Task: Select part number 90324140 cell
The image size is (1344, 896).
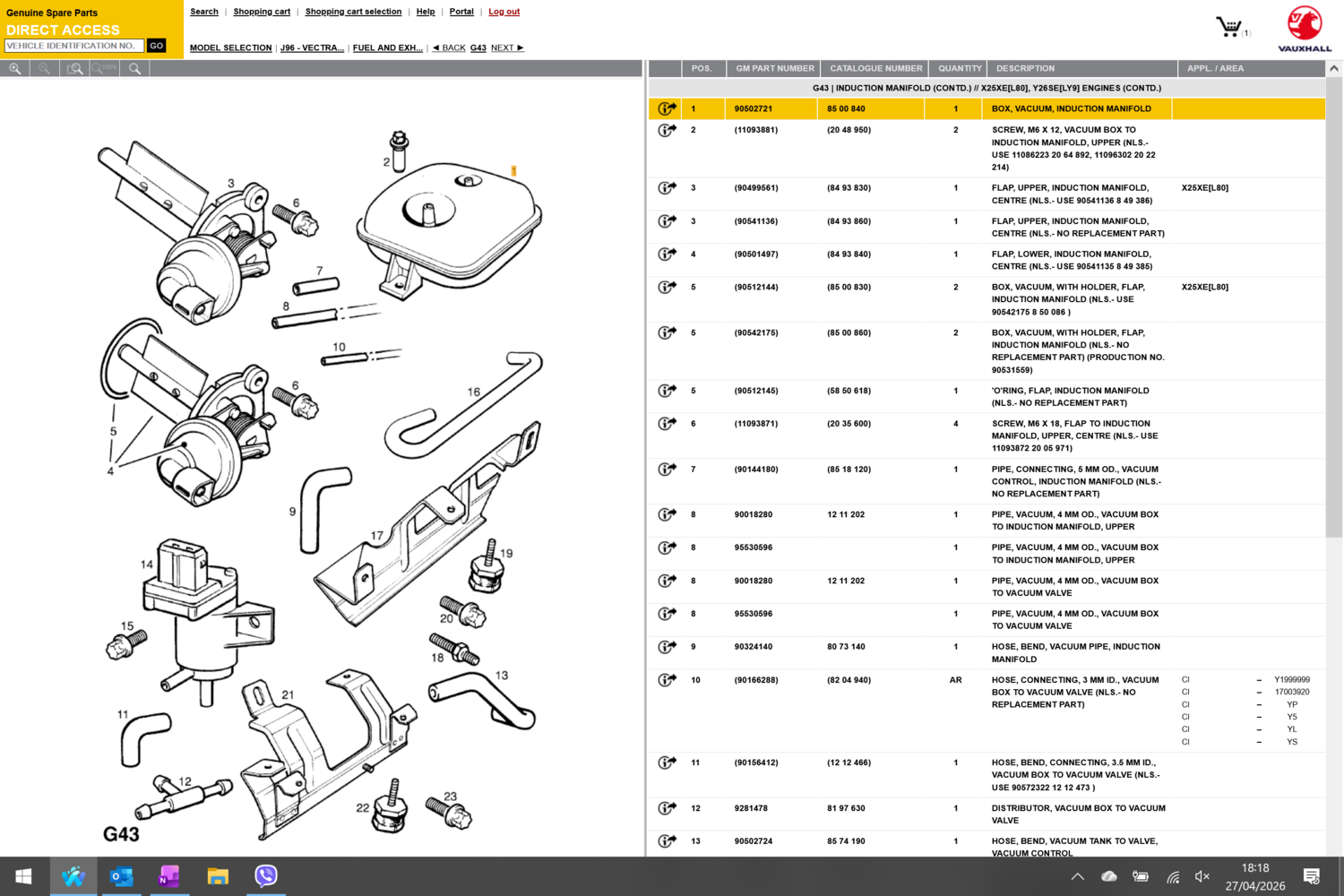Action: [754, 647]
